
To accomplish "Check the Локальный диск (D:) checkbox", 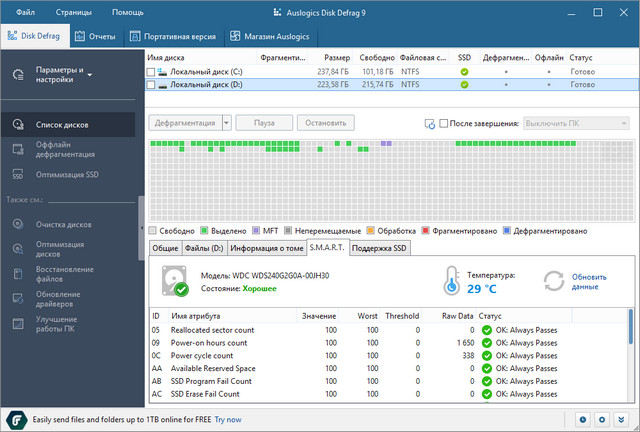I will click(x=152, y=86).
